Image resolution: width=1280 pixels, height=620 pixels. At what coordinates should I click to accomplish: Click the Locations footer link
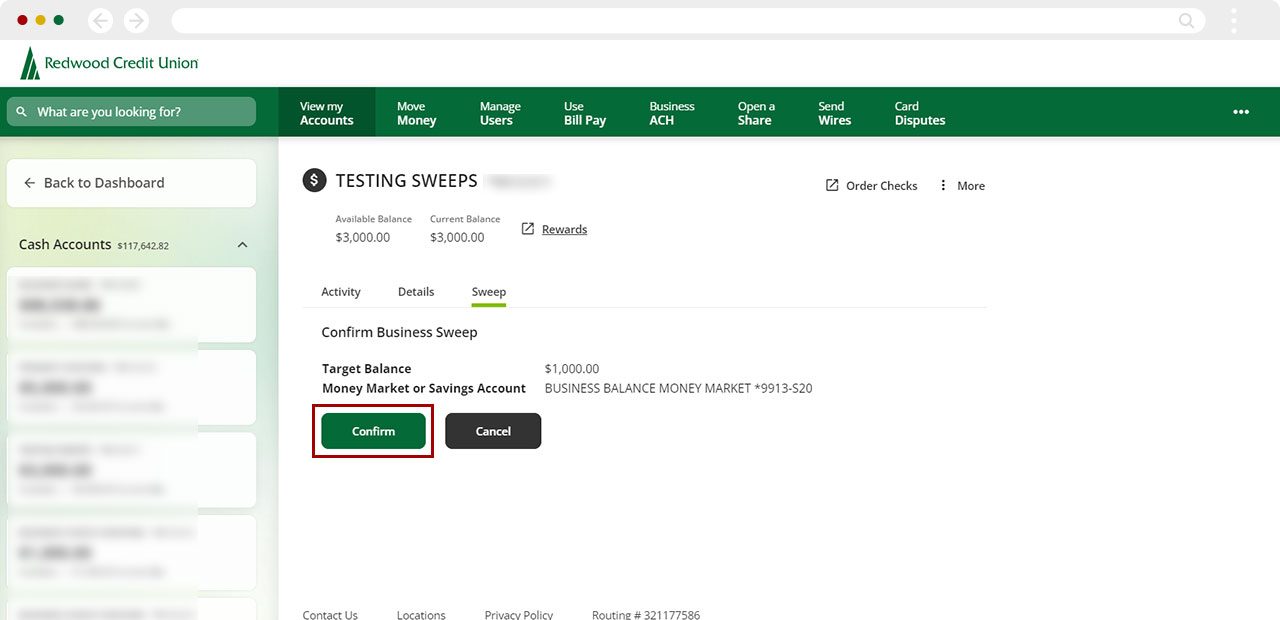click(x=421, y=613)
